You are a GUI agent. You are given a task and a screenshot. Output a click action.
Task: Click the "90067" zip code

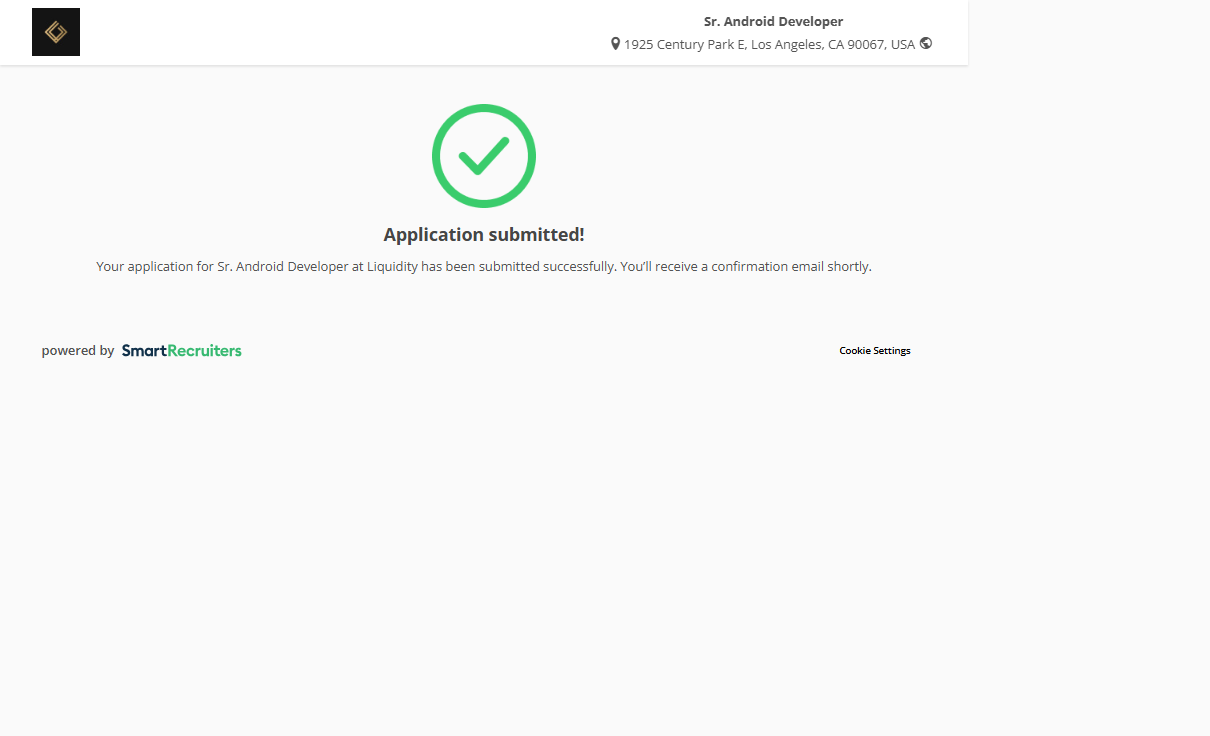click(867, 44)
